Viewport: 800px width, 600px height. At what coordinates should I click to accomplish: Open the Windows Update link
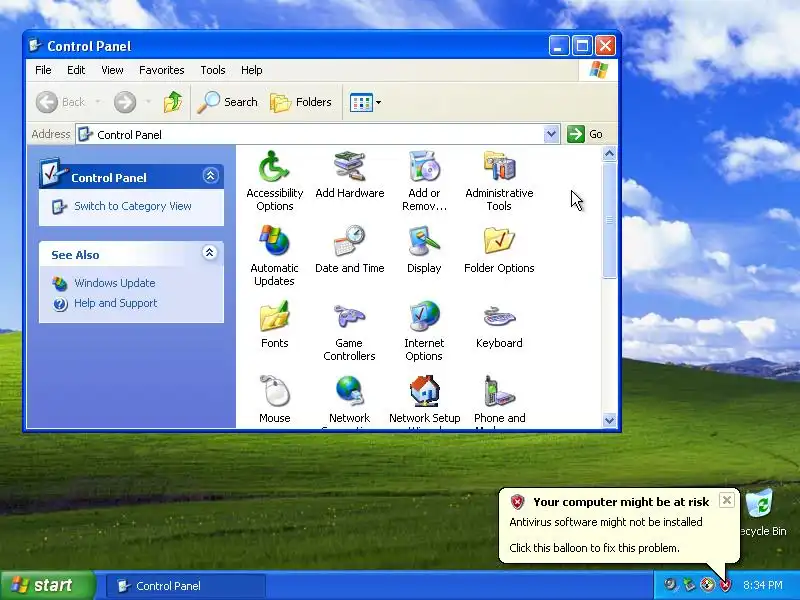click(115, 283)
